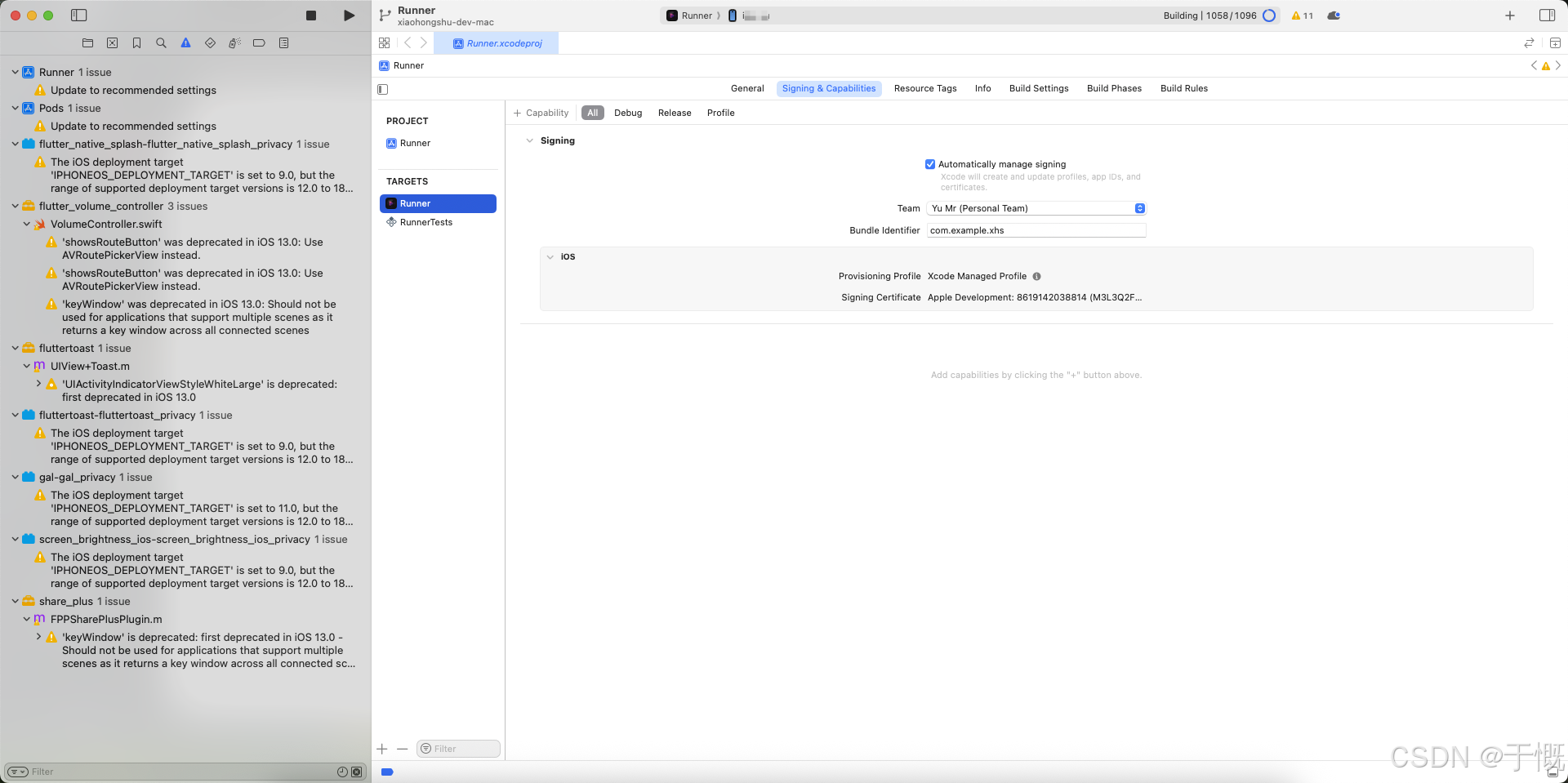This screenshot has height=783, width=1568.
Task: Collapse VolumeController.swift issues
Action: 26,225
